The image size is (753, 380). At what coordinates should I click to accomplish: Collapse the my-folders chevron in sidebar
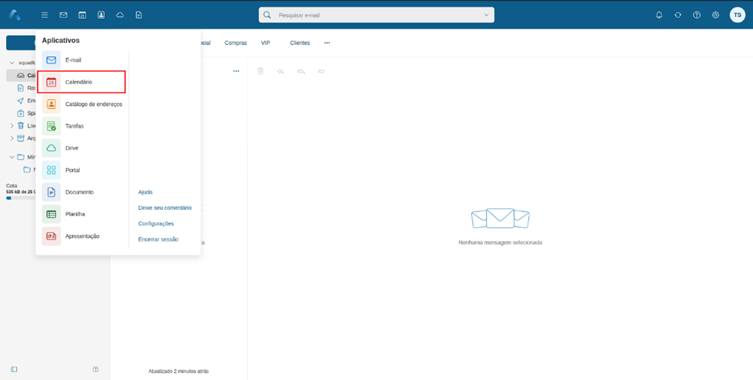(x=12, y=157)
